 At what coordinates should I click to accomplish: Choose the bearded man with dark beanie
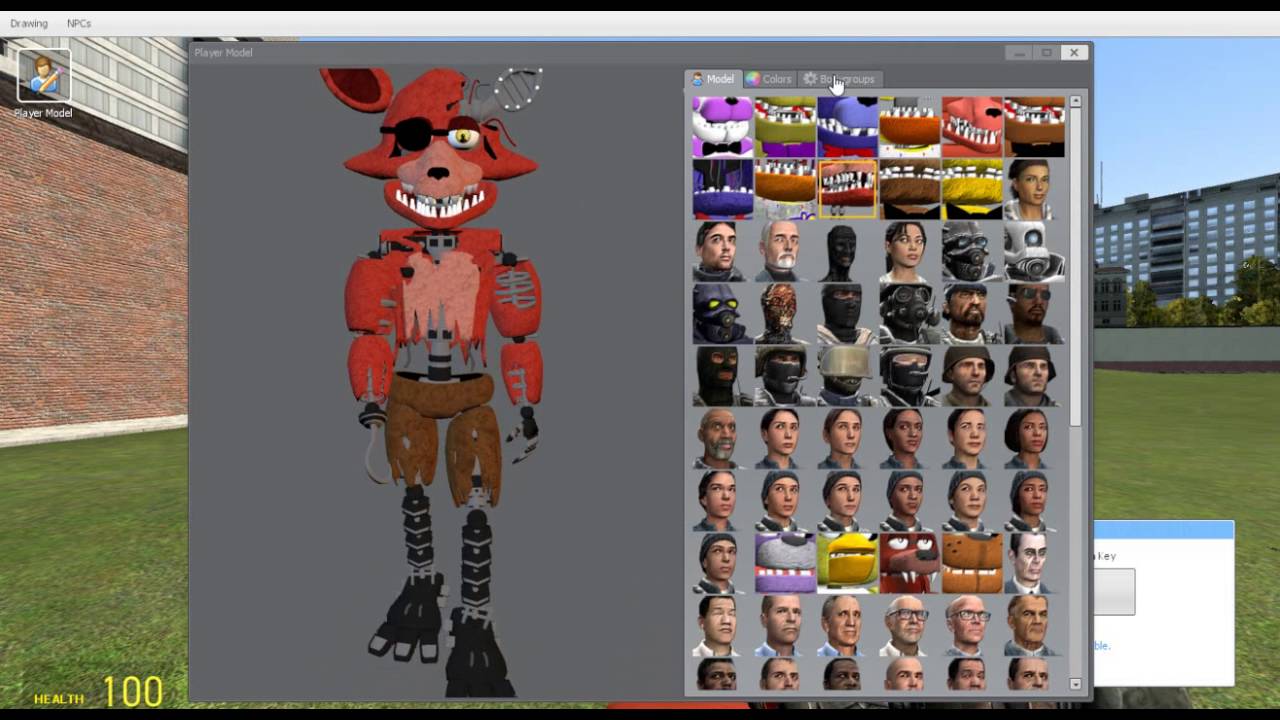[971, 313]
